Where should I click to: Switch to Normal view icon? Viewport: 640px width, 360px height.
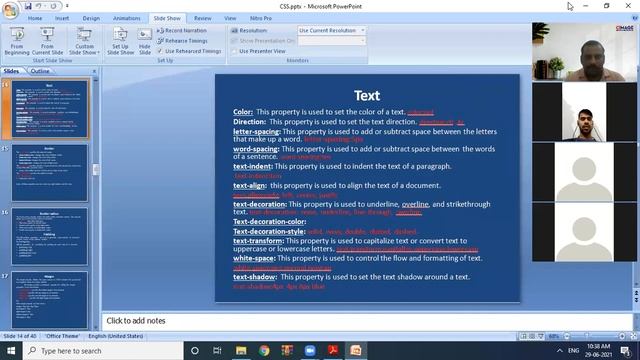click(x=523, y=336)
